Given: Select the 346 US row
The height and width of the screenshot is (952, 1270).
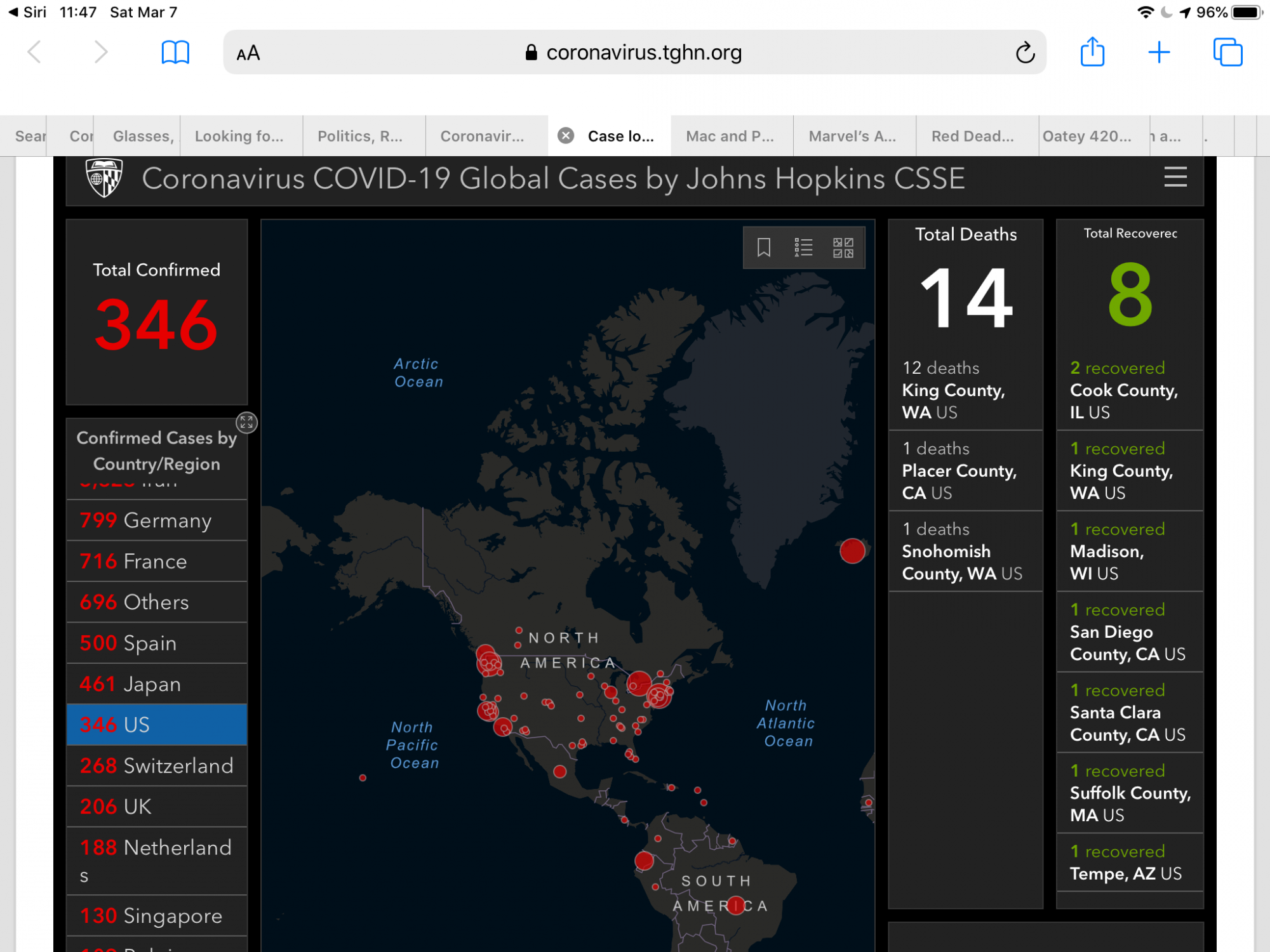Looking at the screenshot, I should (x=157, y=725).
